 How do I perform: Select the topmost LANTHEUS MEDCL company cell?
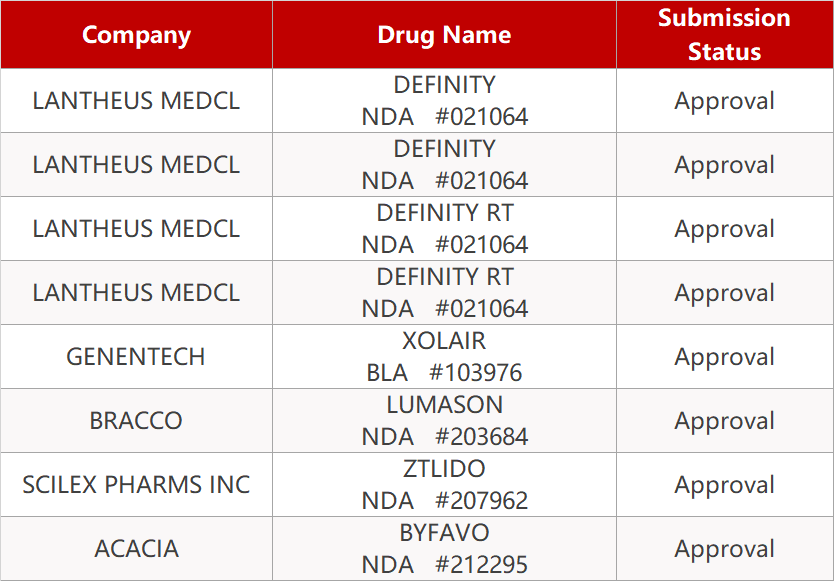[136, 101]
